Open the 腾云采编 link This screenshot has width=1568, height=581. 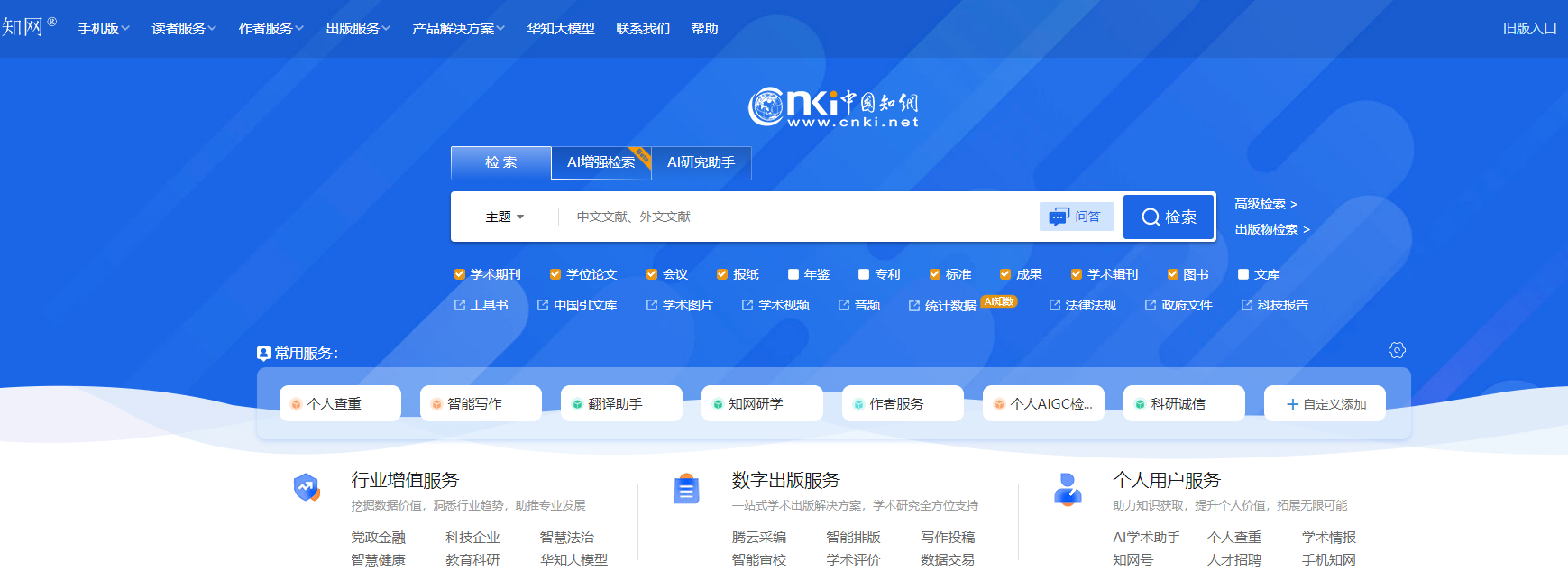(759, 538)
